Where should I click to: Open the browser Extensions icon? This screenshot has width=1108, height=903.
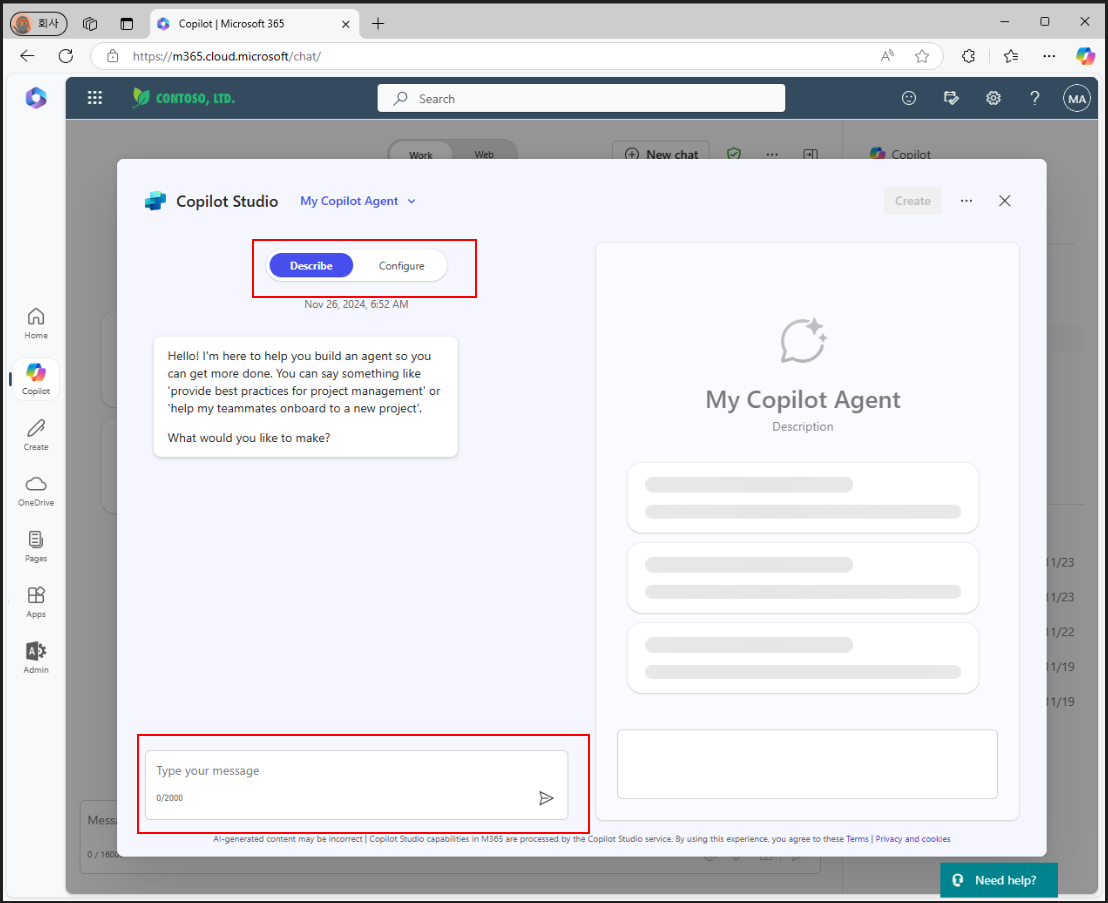coord(968,56)
